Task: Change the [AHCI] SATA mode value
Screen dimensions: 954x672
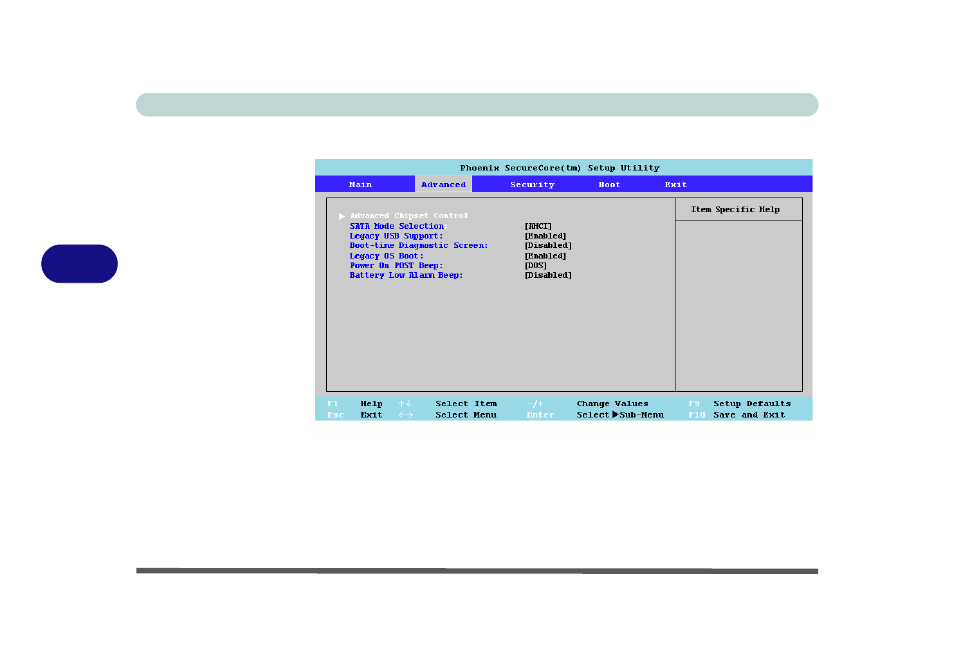Action: [538, 226]
